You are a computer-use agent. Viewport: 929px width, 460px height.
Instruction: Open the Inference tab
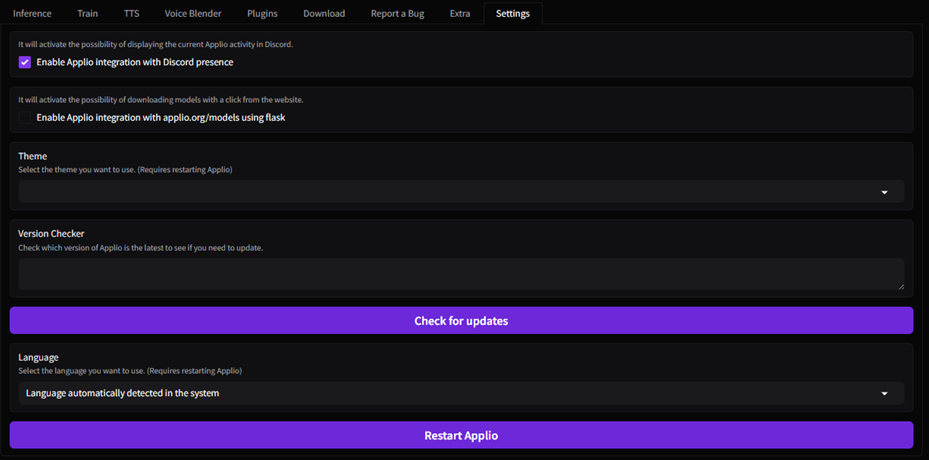(32, 13)
